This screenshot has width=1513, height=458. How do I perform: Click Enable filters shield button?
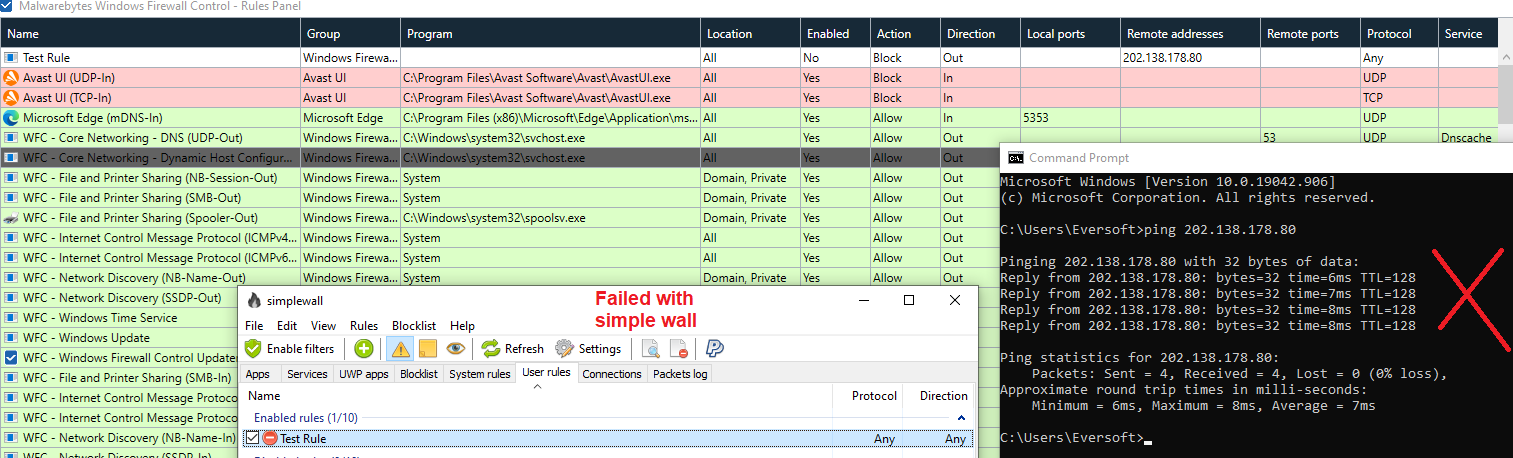coord(290,349)
